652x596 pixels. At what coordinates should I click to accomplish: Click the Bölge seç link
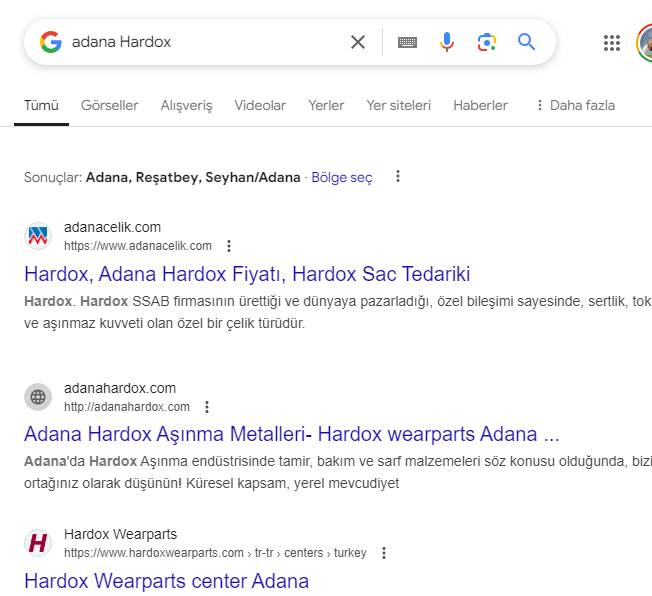pos(341,177)
